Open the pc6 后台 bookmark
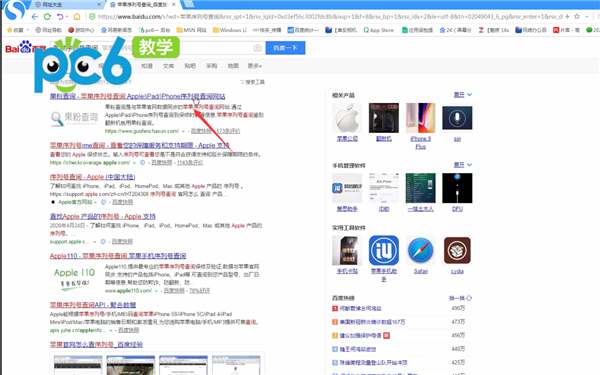The width and height of the screenshot is (600, 375). [x=155, y=30]
